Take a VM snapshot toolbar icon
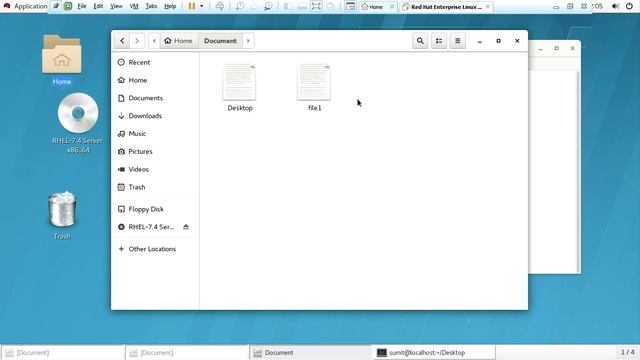 240,6
